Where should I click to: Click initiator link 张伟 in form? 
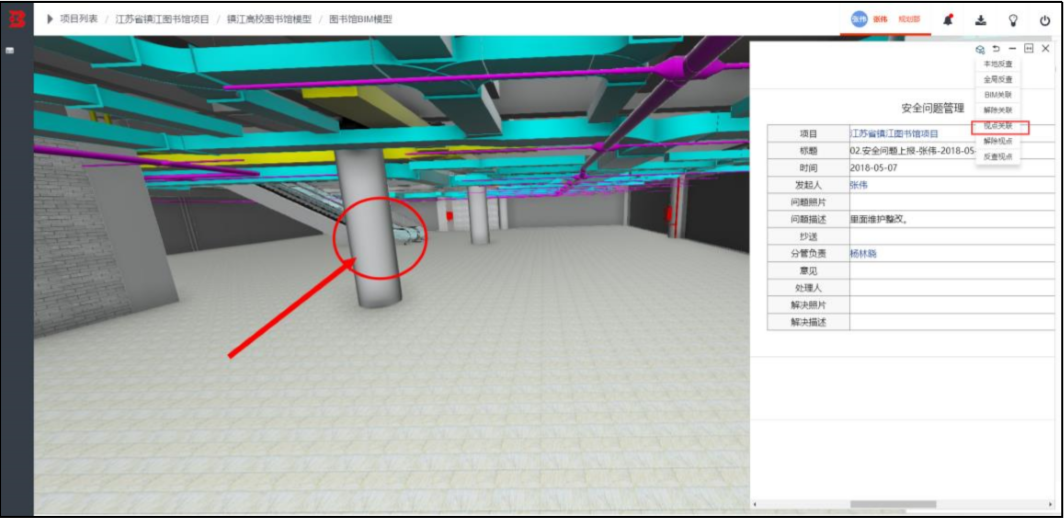(859, 185)
